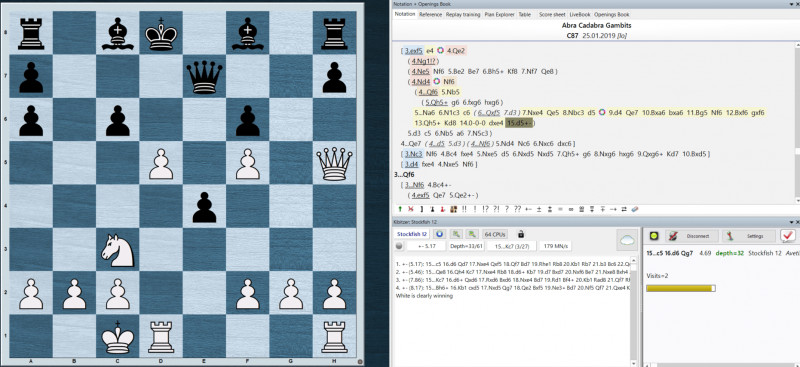Click engine line 3 starting 15...Kc7

point(513,280)
